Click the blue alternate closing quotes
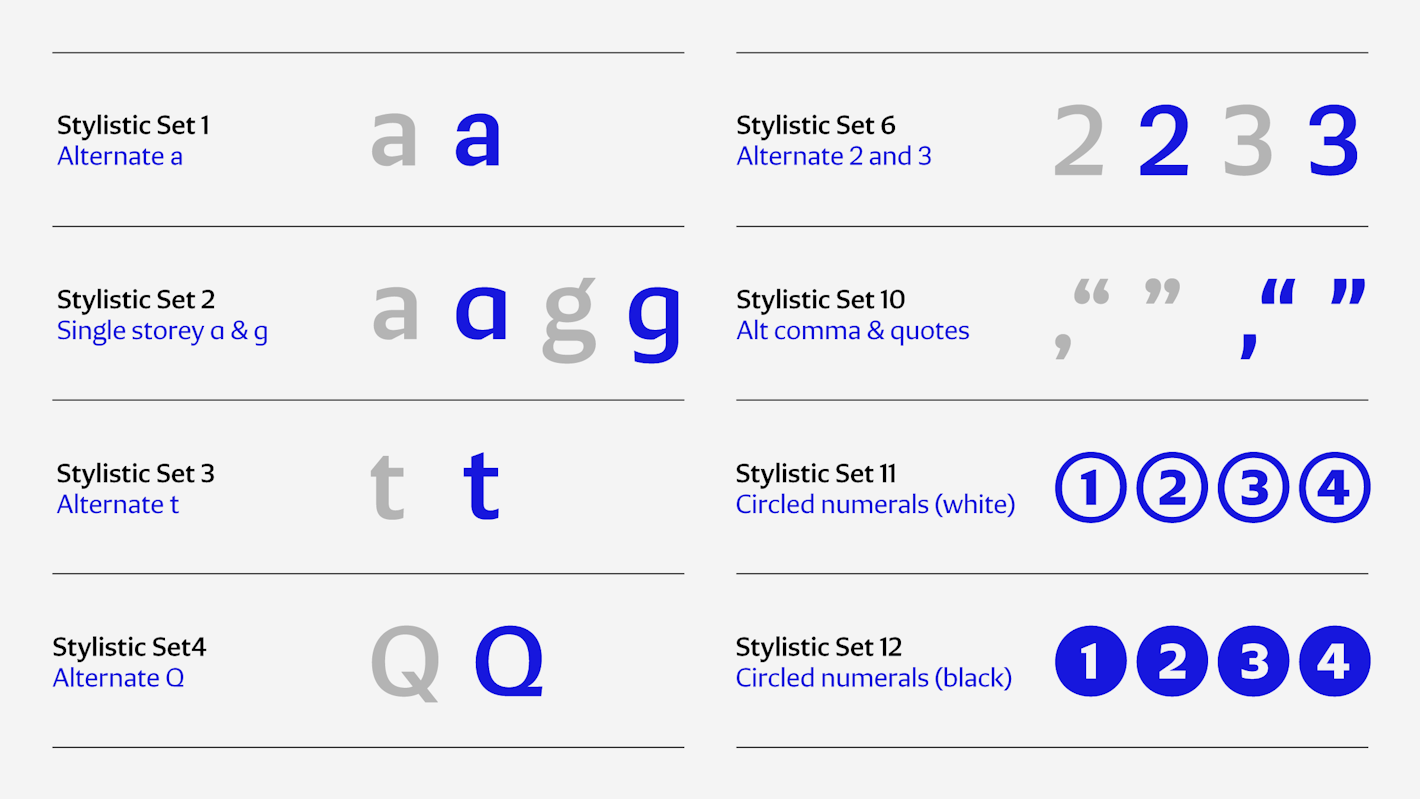This screenshot has width=1420, height=799. [1349, 292]
